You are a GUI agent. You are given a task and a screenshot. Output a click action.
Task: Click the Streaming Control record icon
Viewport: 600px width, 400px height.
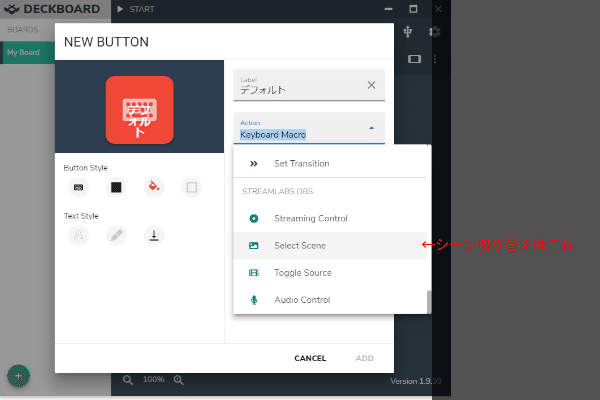point(253,219)
